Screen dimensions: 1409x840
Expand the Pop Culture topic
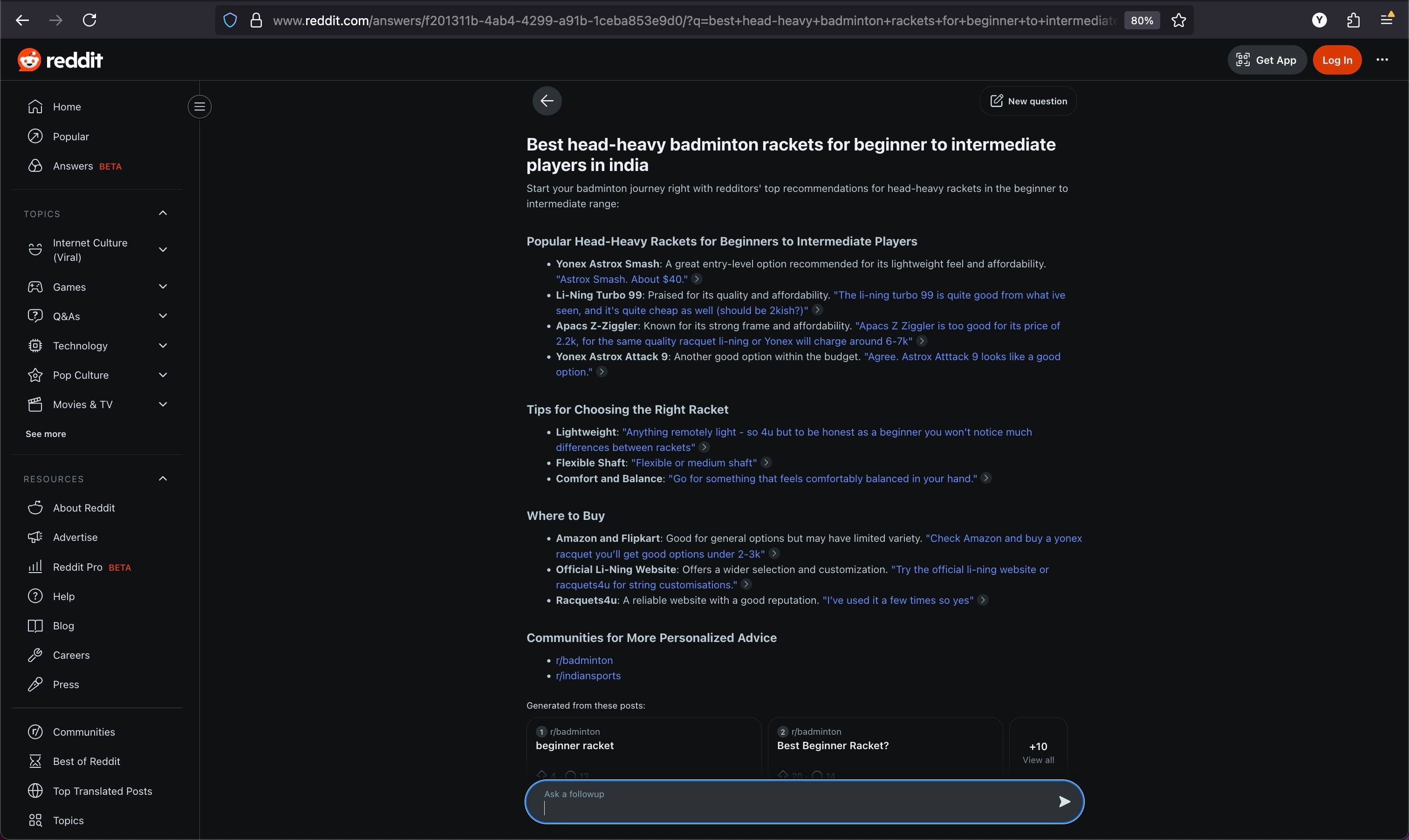(163, 375)
